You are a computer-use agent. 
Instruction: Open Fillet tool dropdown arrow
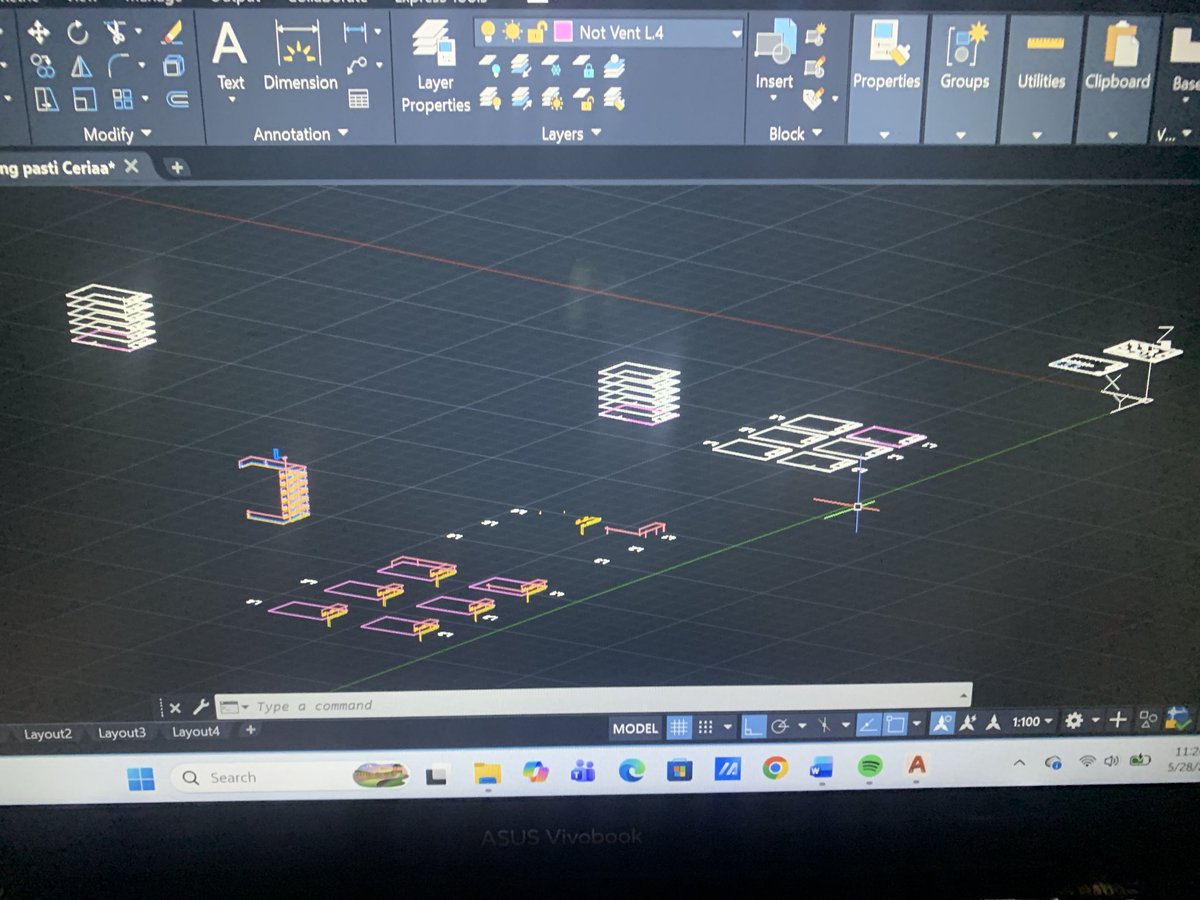tap(140, 66)
